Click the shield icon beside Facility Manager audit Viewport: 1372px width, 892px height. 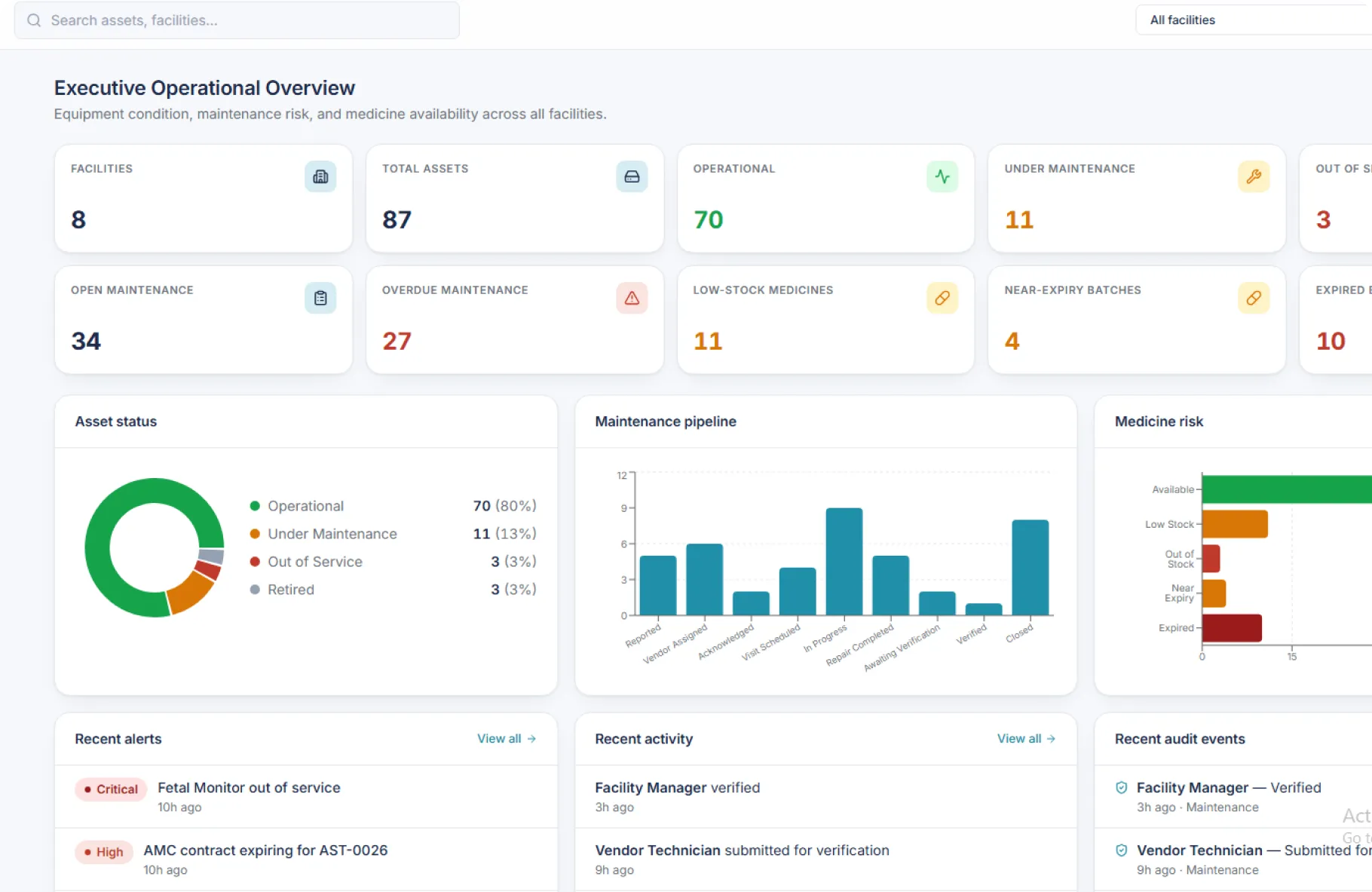point(1122,788)
